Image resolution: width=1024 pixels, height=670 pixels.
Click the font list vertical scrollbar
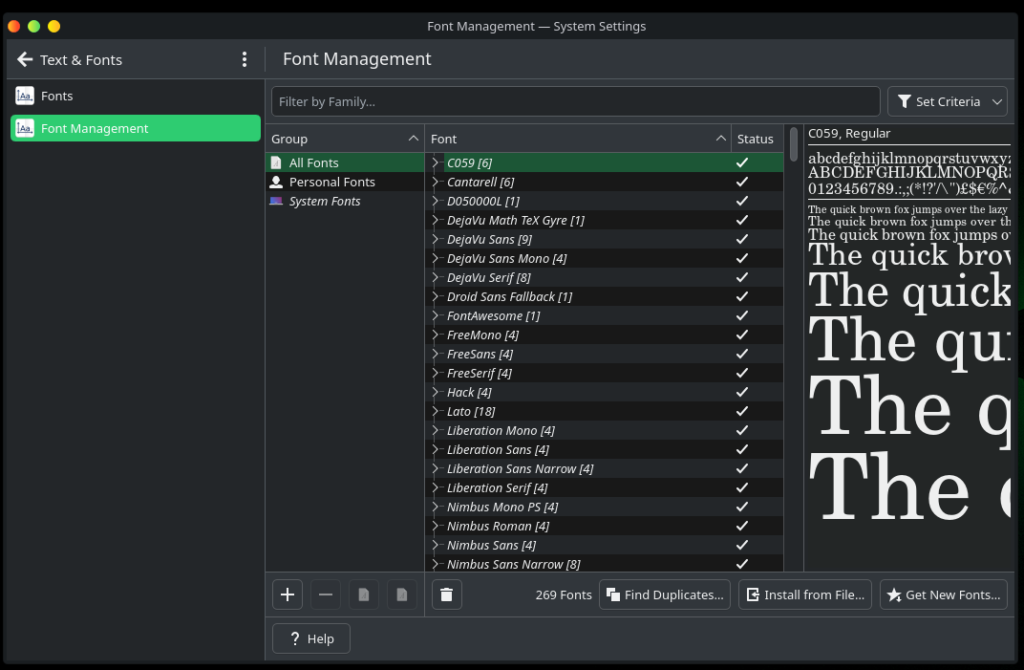click(794, 145)
